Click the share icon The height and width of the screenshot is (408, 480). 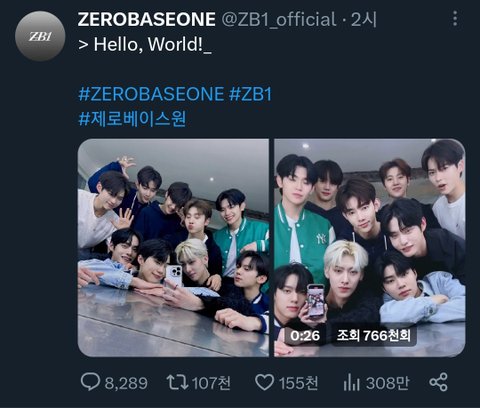tap(438, 382)
